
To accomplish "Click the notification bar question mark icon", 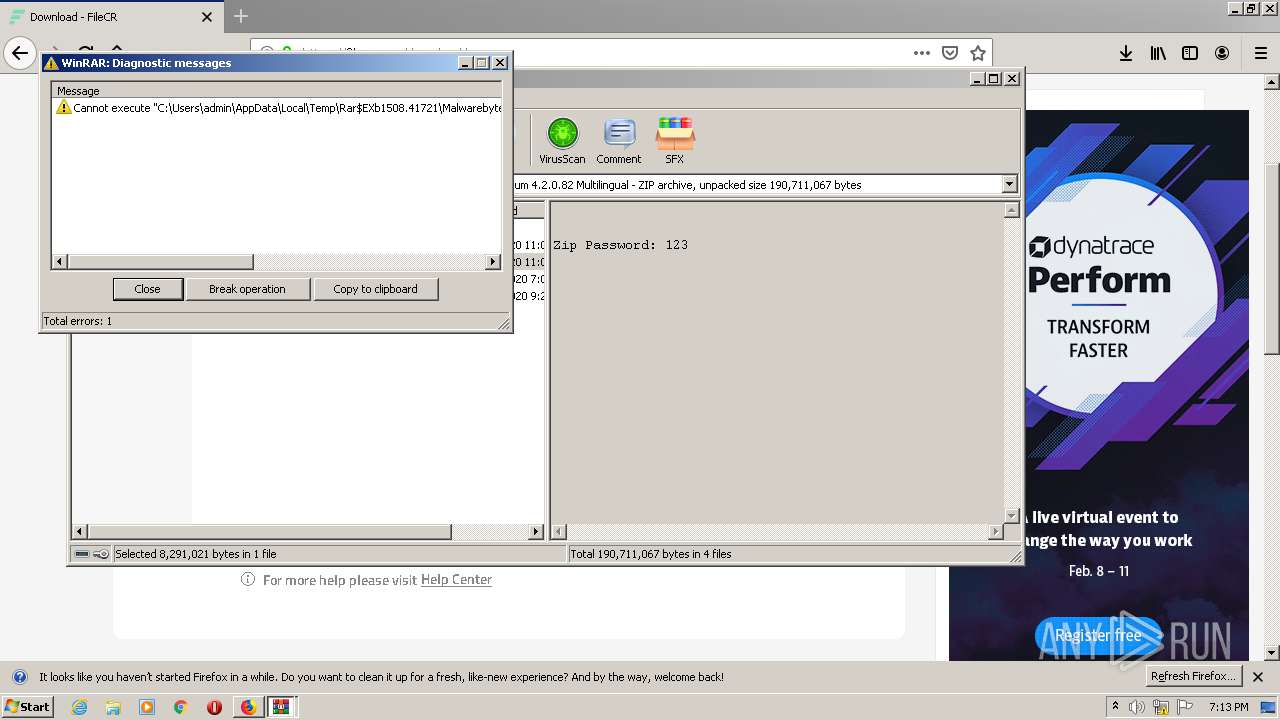I will (x=19, y=677).
